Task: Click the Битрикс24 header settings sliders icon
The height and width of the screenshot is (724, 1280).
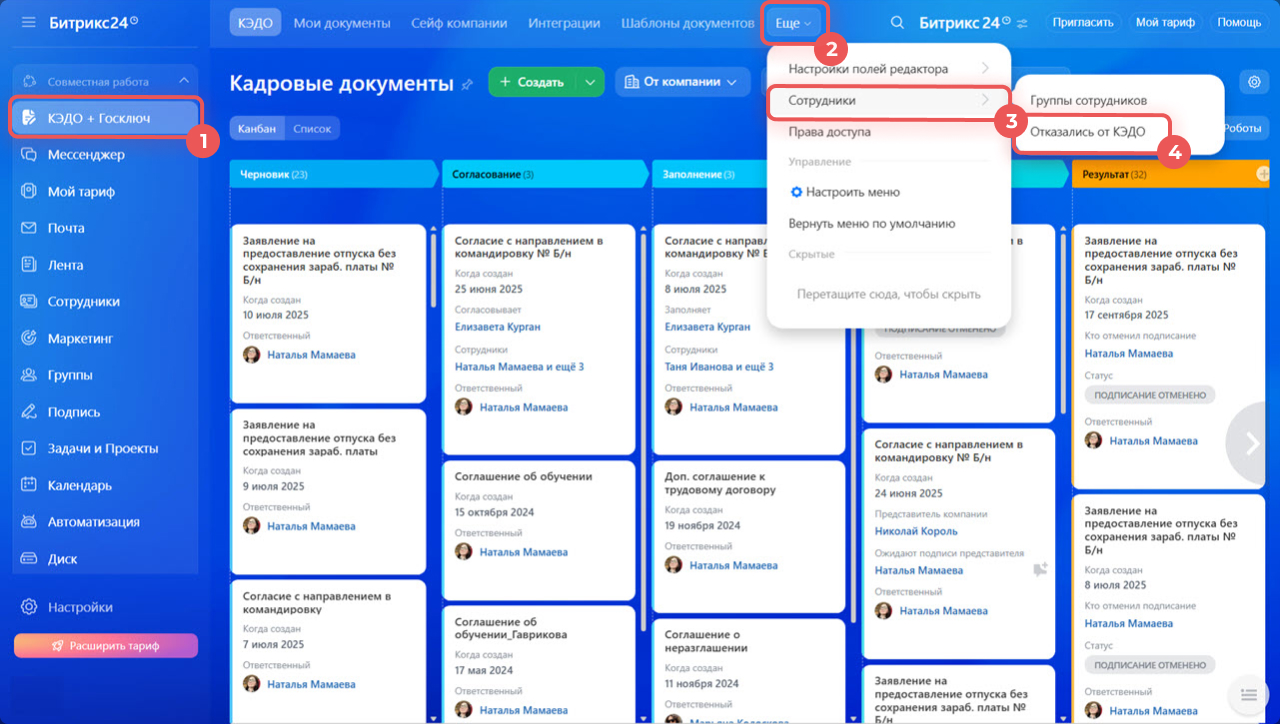Action: coord(1021,22)
